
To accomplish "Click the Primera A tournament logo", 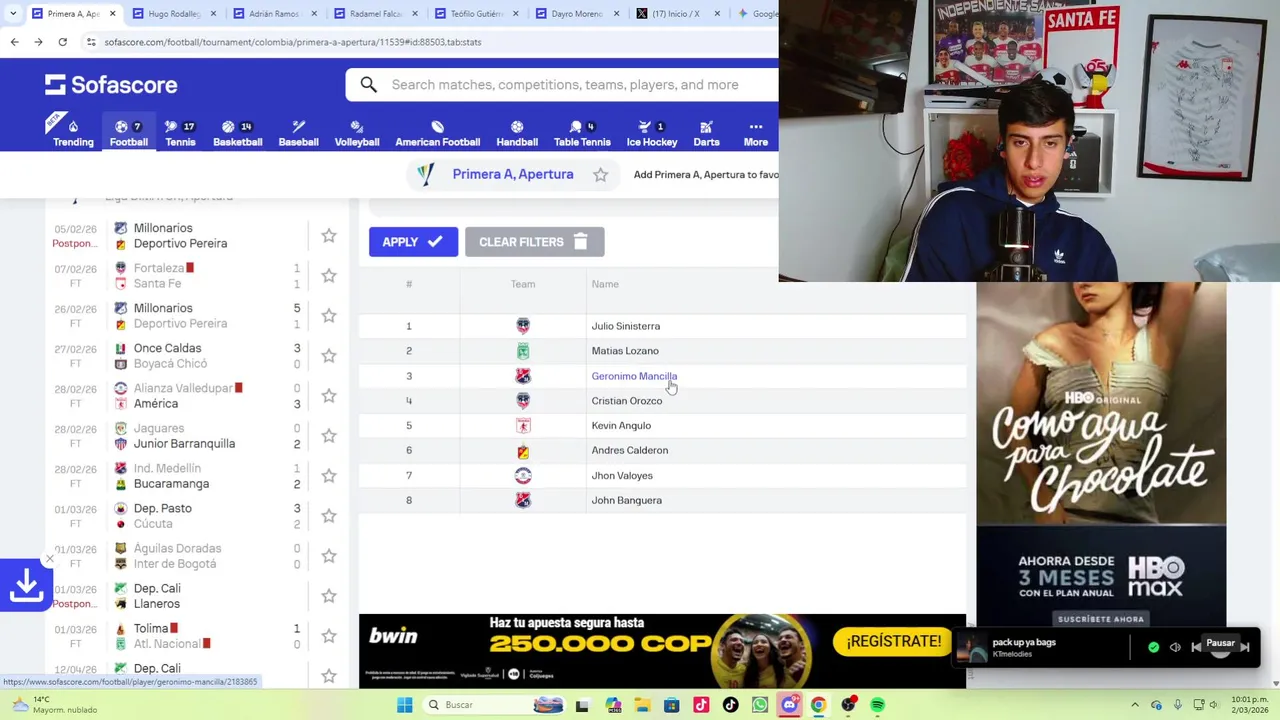I will pos(426,174).
